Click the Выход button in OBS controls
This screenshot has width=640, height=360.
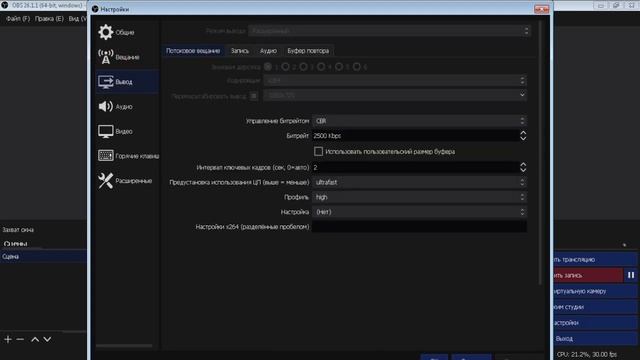[x=596, y=338]
